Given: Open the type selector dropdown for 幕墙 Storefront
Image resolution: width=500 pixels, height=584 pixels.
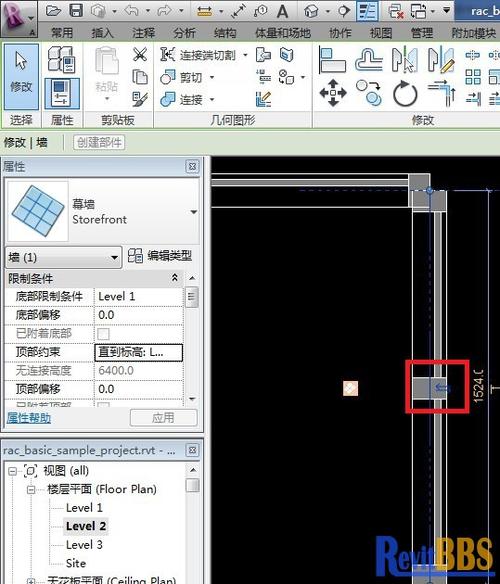Looking at the screenshot, I should coord(194,212).
